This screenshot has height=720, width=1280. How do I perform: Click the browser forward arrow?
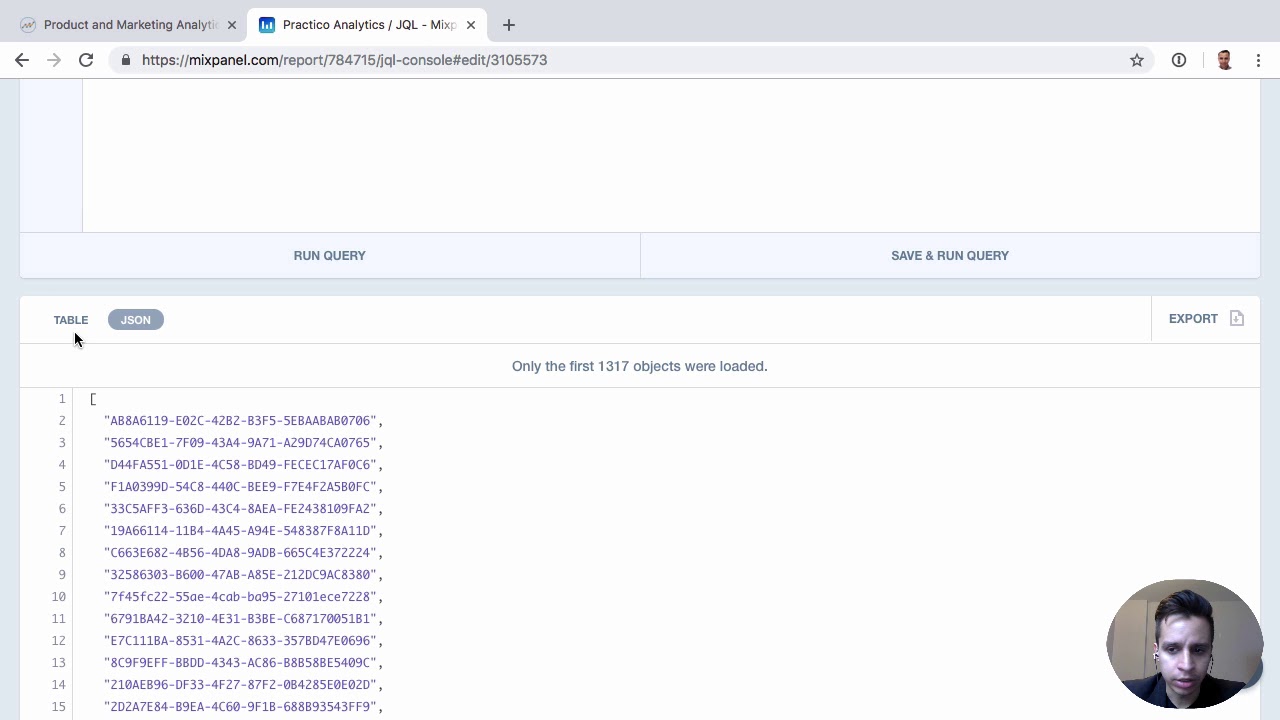coord(54,60)
